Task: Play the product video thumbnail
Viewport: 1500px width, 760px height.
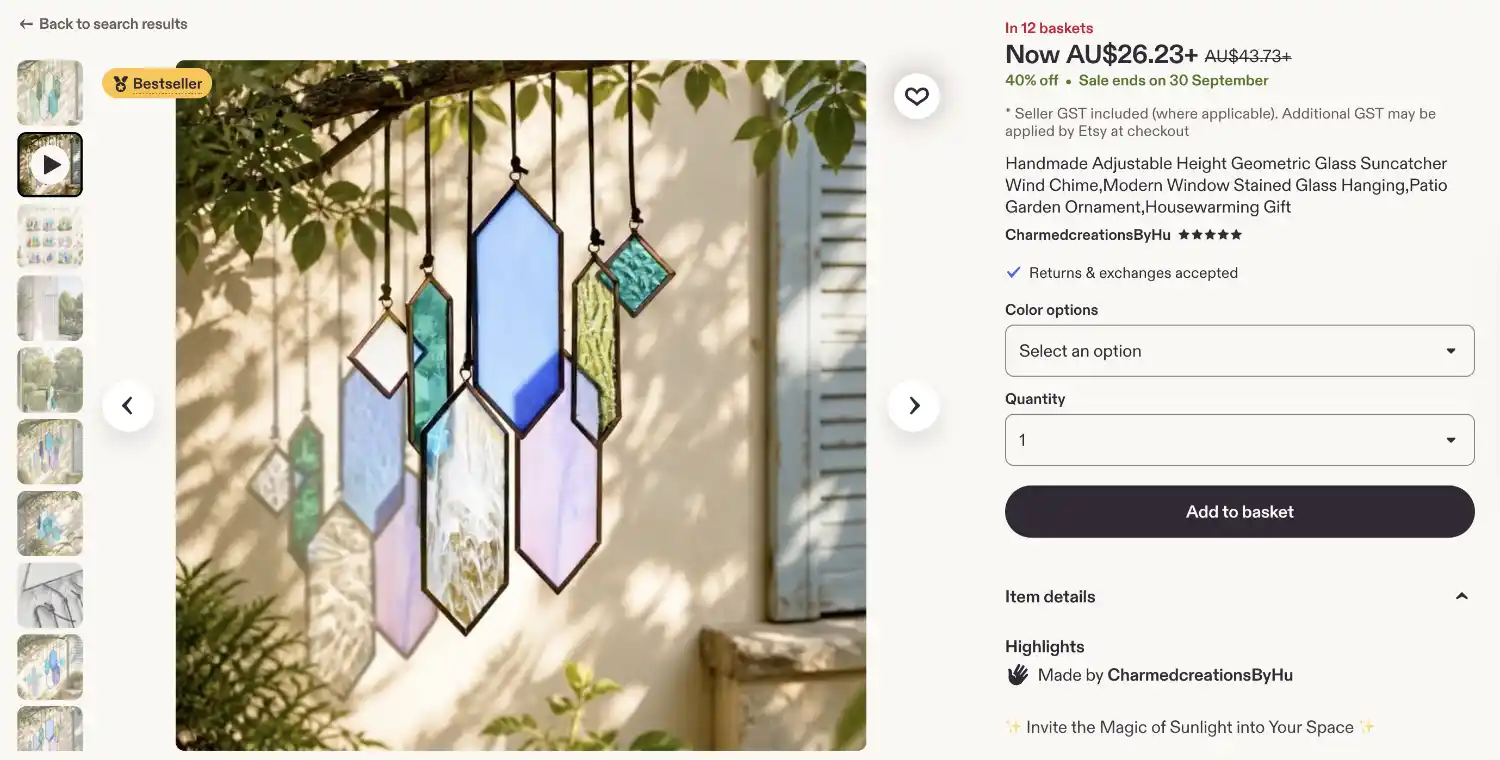Action: [x=50, y=165]
